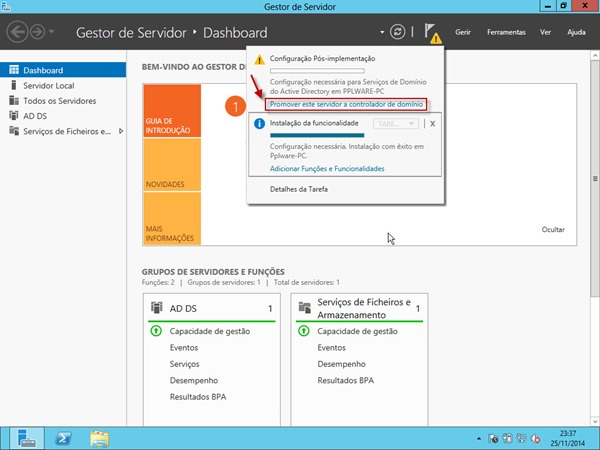Click green status icon in AD DS tile
This screenshot has height=450, width=600.
pos(156,331)
